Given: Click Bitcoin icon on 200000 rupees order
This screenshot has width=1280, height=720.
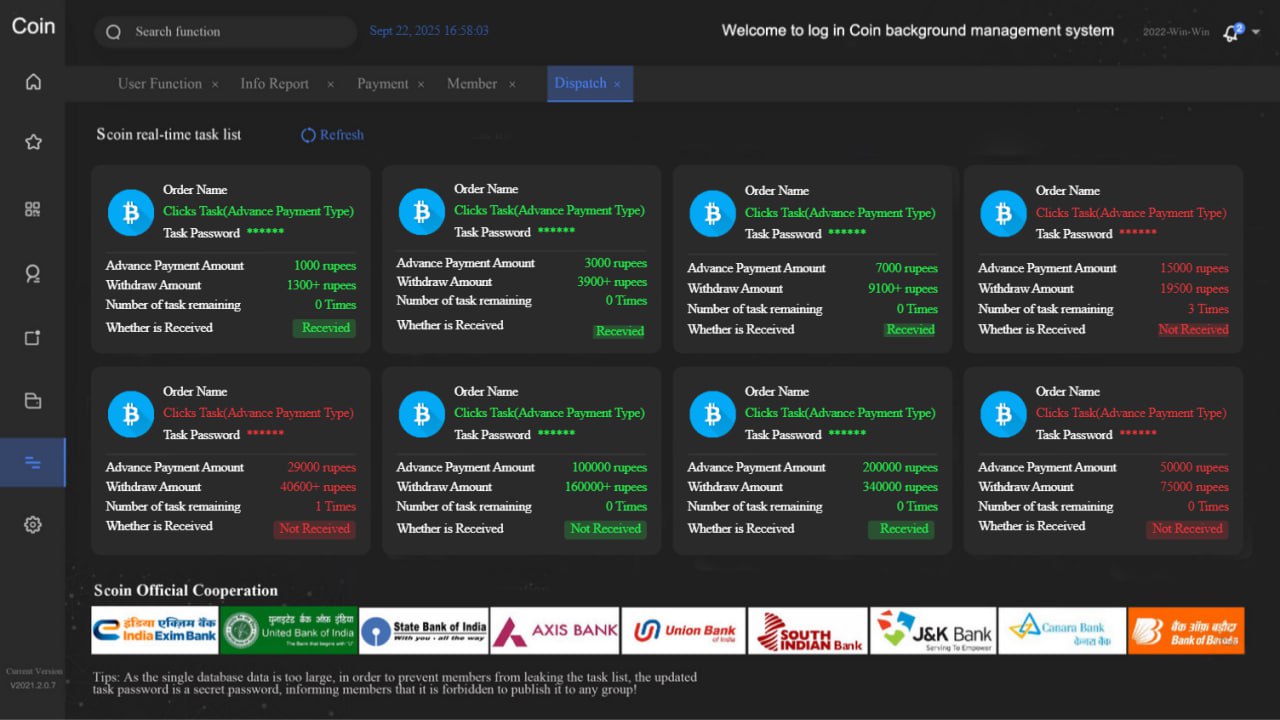Looking at the screenshot, I should click(x=712, y=414).
